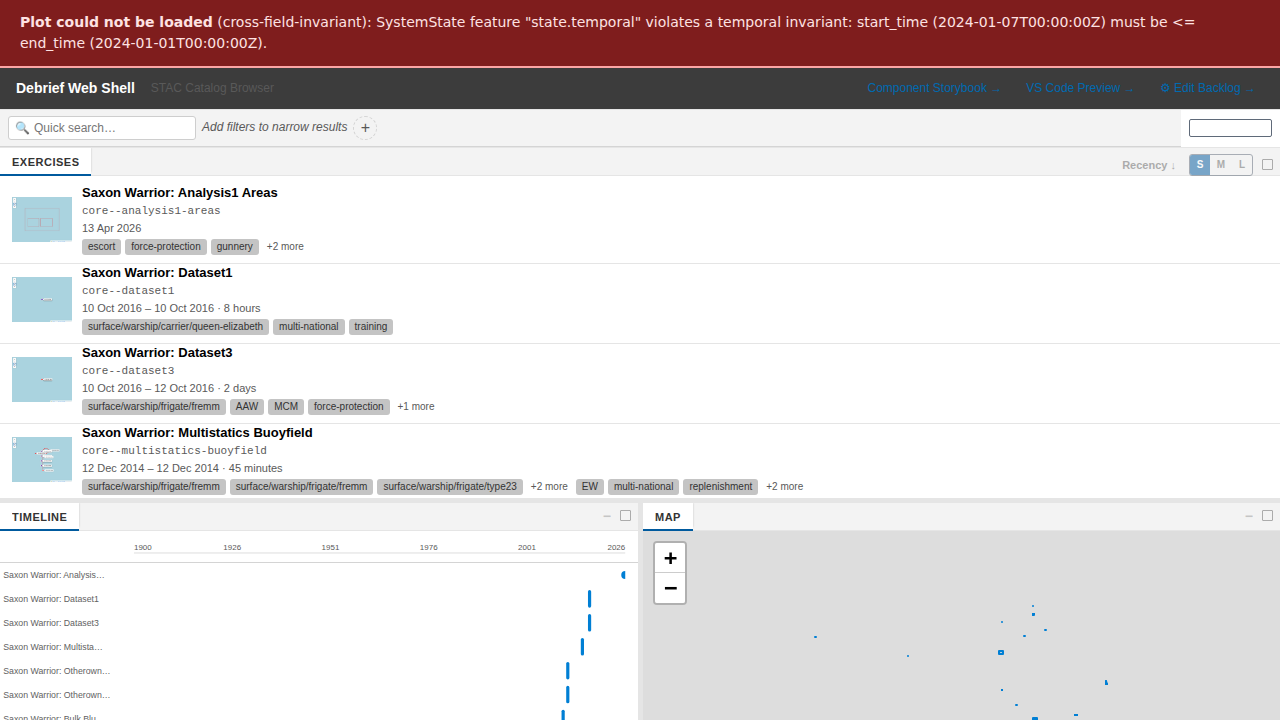Click Dataset3 timeline bar

pyautogui.click(x=589, y=622)
